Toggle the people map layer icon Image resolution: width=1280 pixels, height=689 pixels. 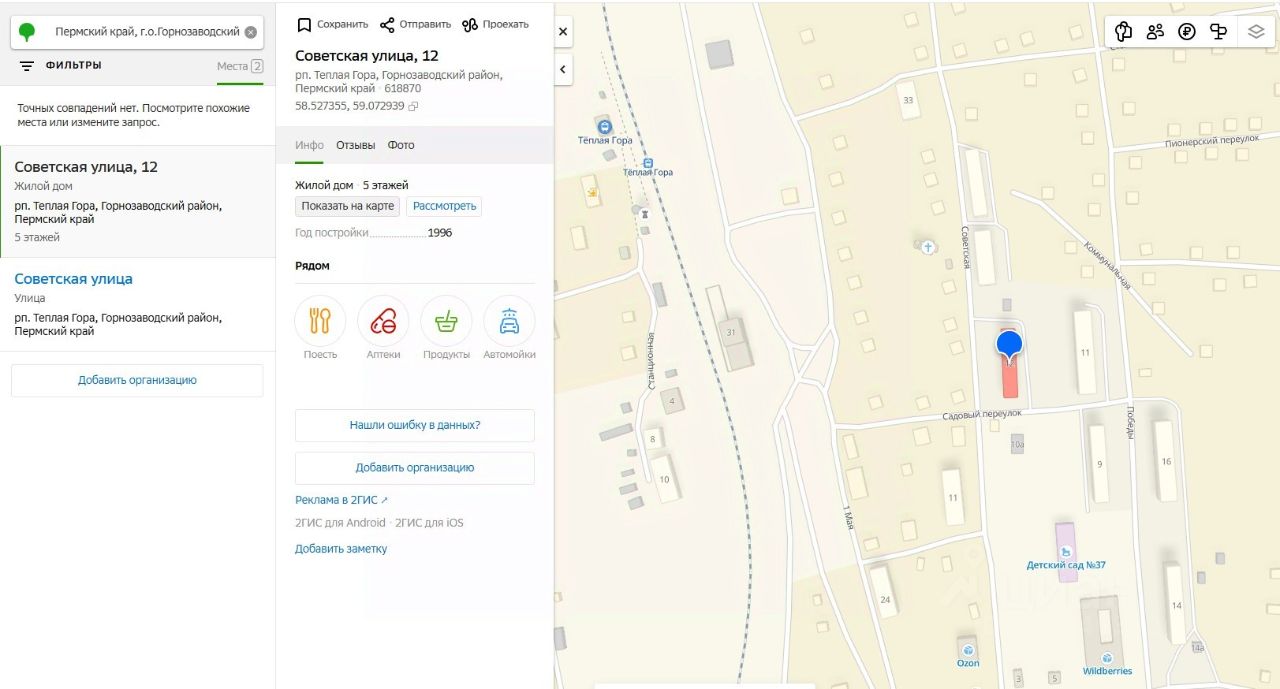[x=1155, y=31]
